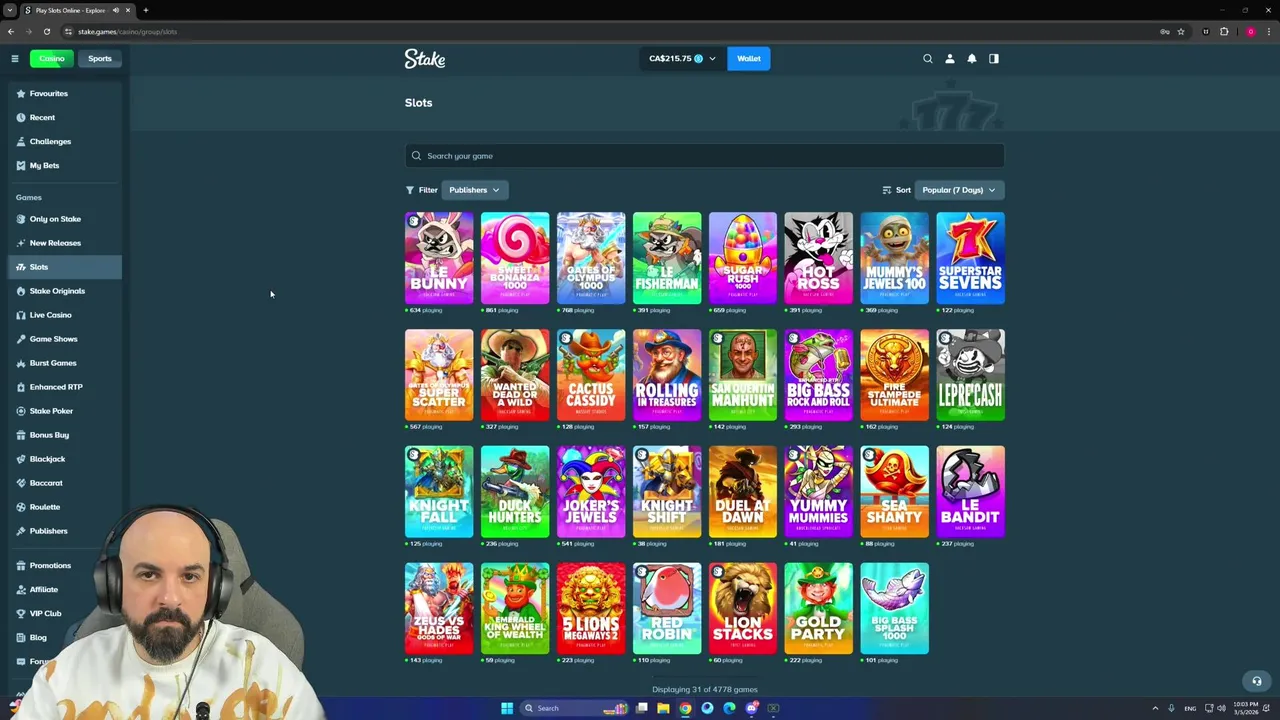Open Sugar Rush 1000 thumbnail
Screen dimensions: 1280x720
tap(743, 258)
